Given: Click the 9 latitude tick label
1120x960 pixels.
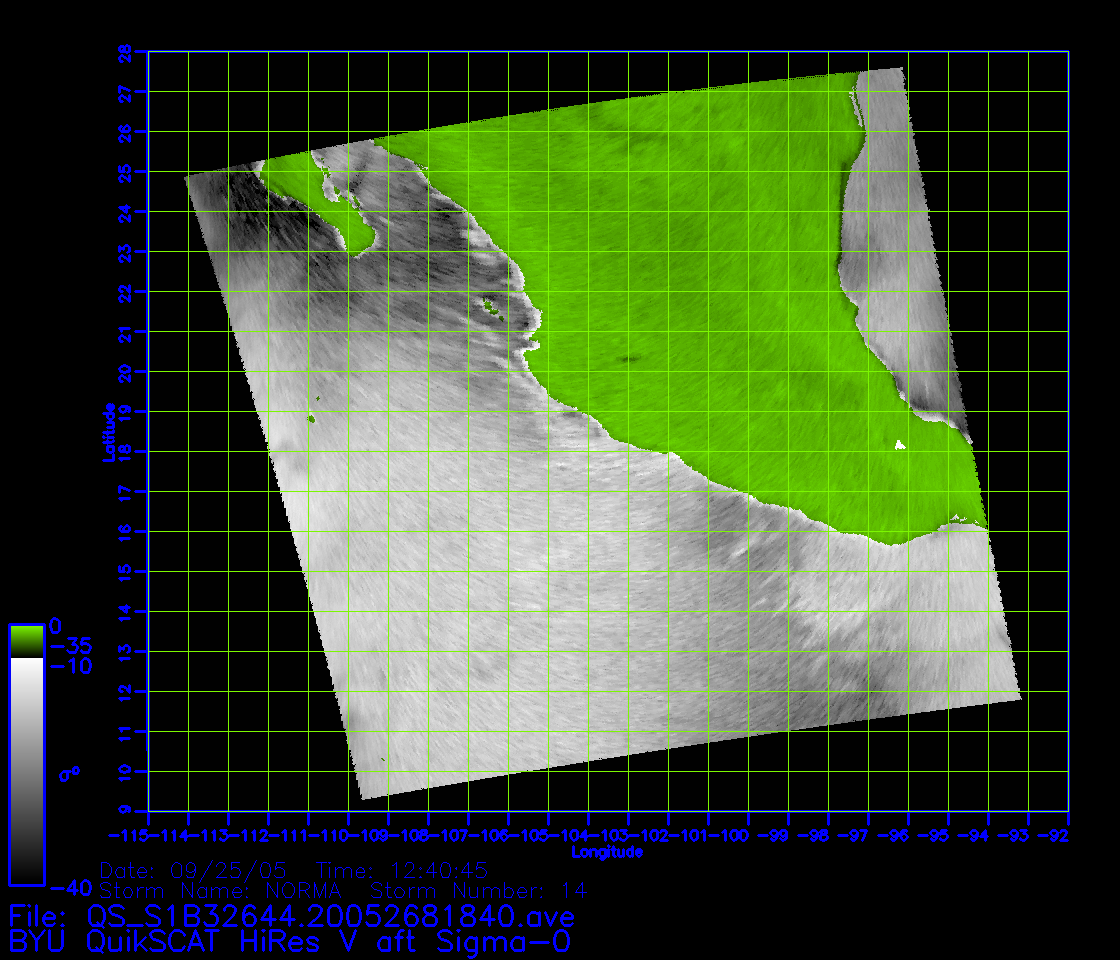Looking at the screenshot, I should click(x=125, y=811).
